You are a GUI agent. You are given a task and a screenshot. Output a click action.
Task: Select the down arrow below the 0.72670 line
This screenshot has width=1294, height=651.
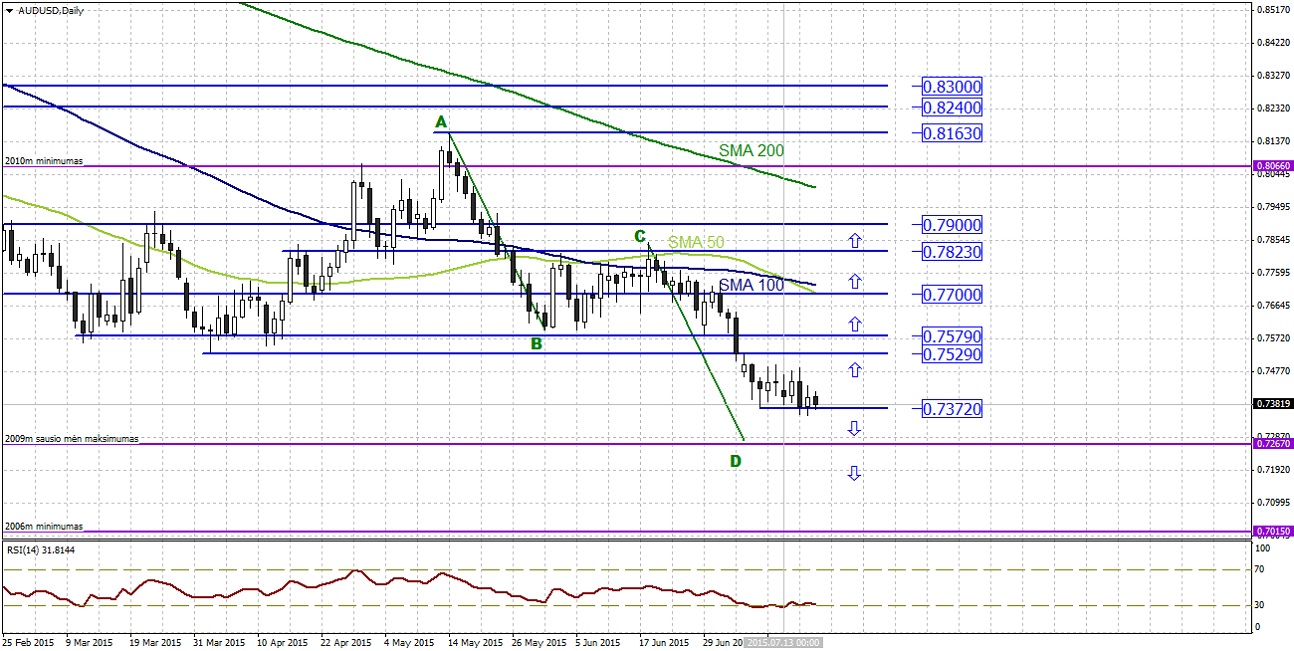pos(854,473)
